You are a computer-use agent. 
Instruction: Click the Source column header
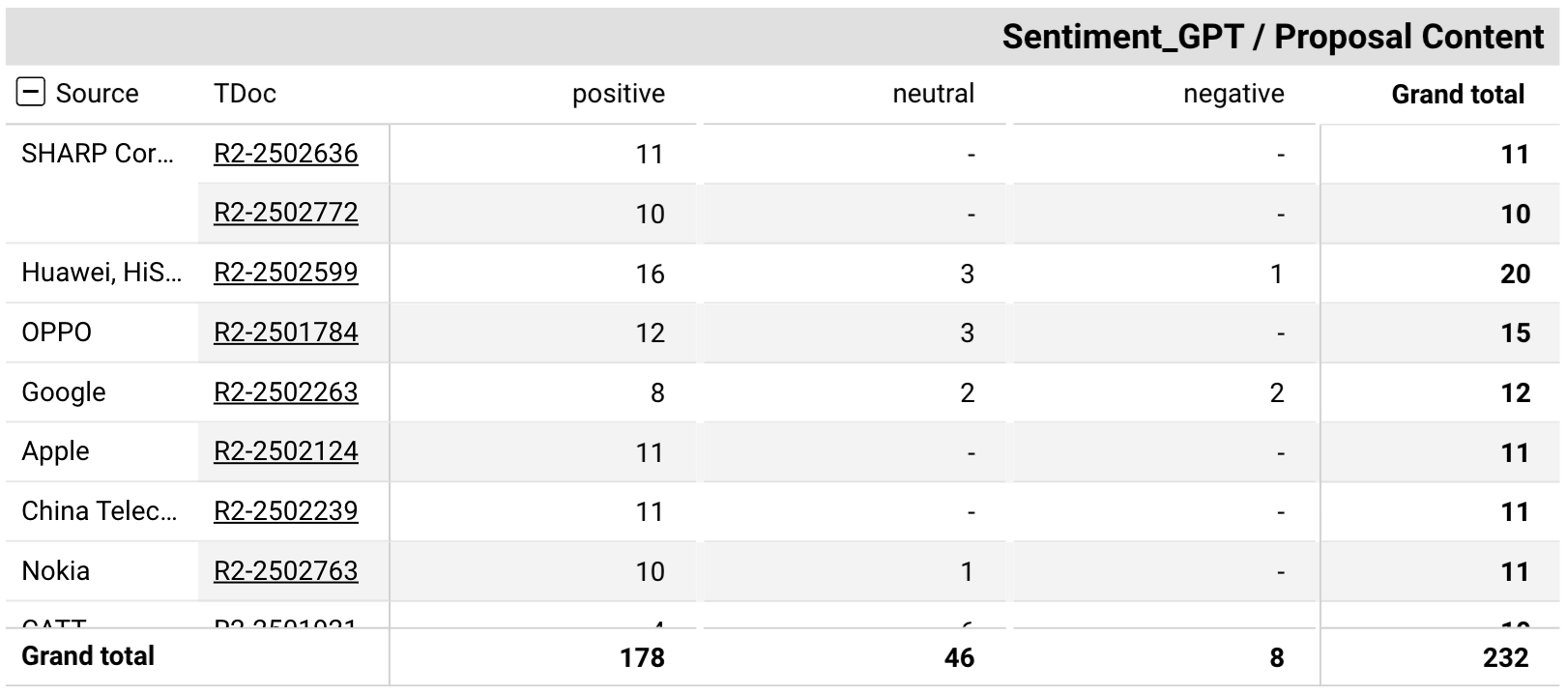(97, 94)
